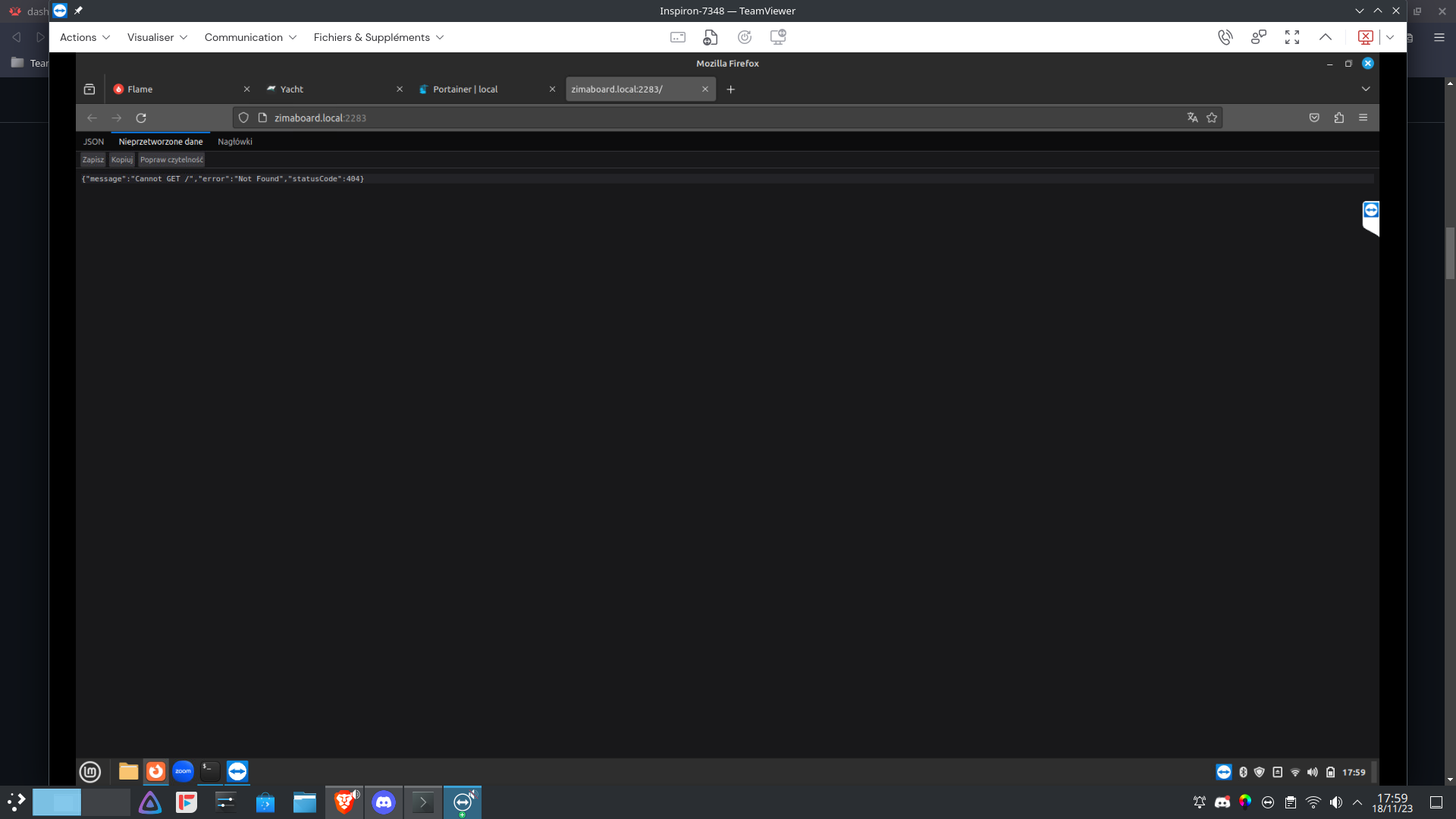Click the Discord icon in bottom taskbar

(384, 802)
